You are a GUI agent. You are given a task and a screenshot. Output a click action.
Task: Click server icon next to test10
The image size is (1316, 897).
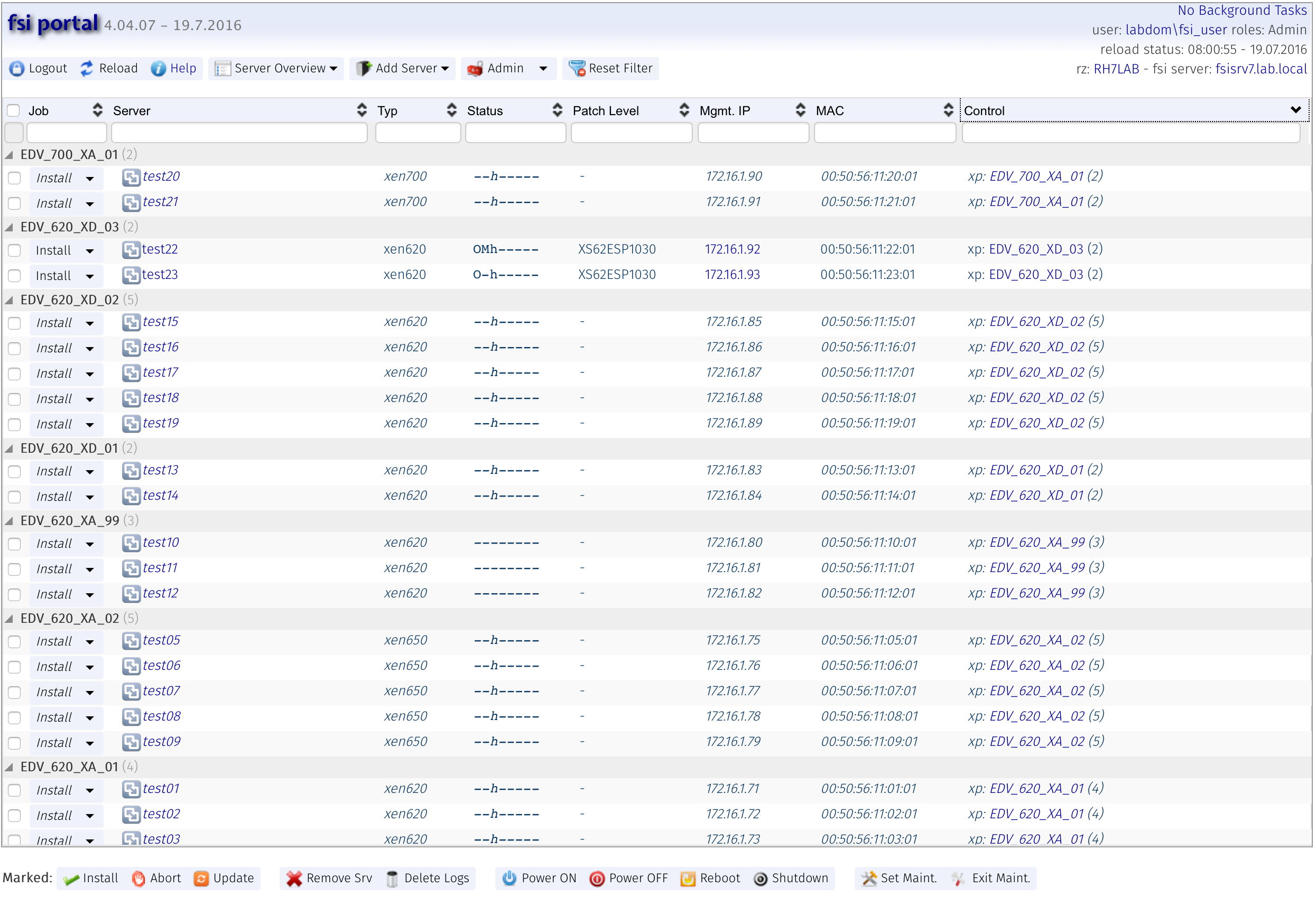pyautogui.click(x=132, y=543)
